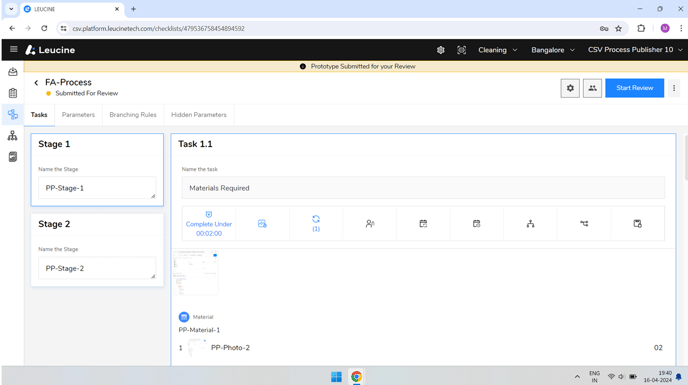Open process configuration gear button
The image size is (688, 385).
570,88
